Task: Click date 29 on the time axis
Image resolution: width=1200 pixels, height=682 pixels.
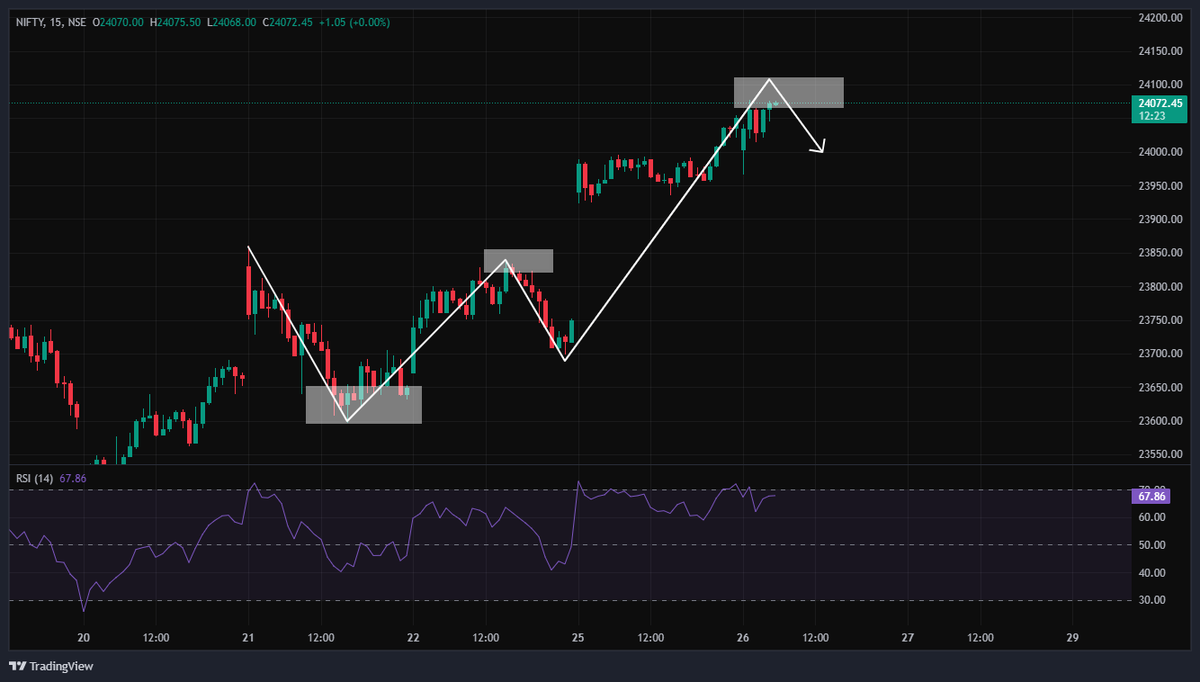Action: pos(1072,638)
